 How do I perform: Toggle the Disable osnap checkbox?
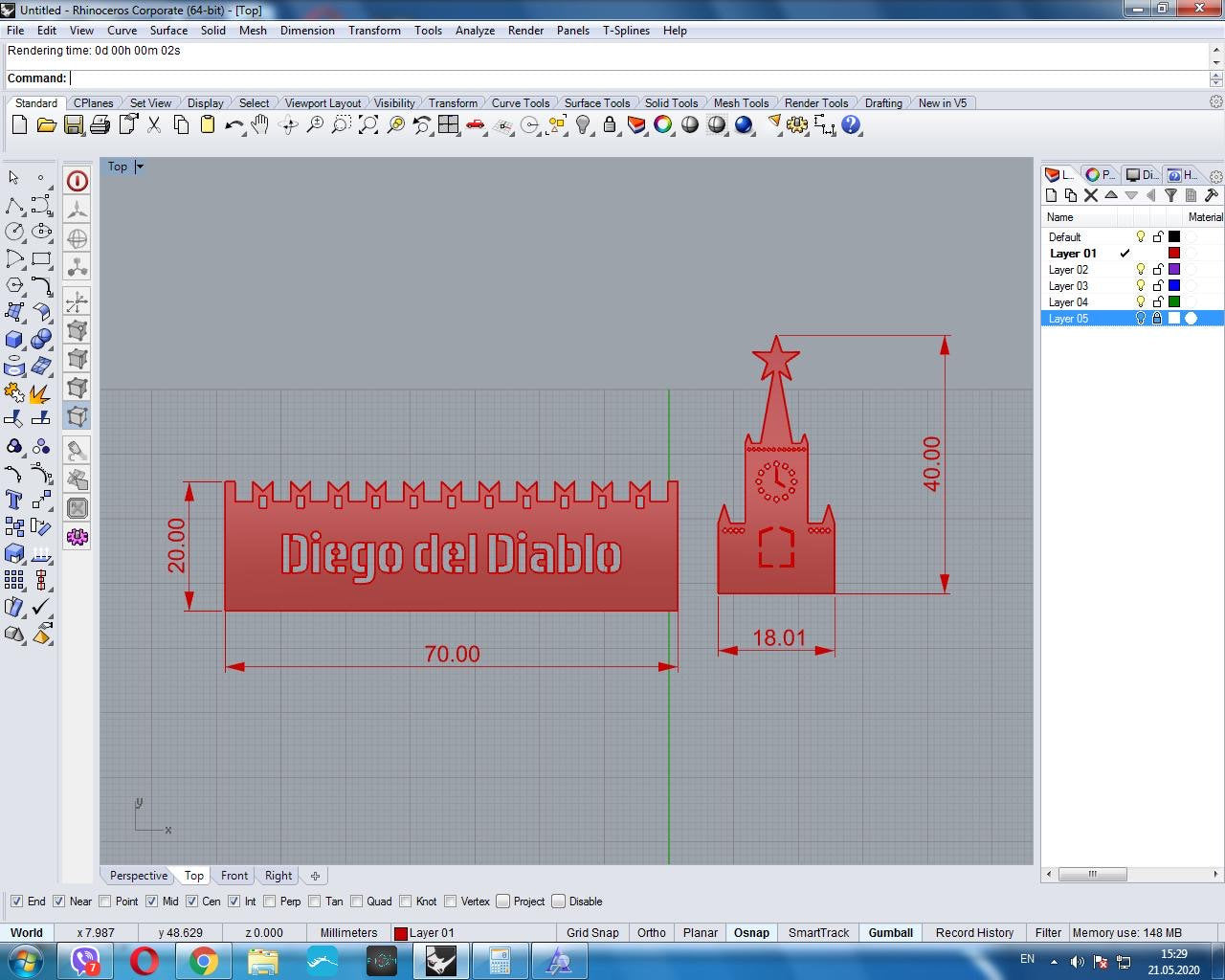(x=558, y=902)
